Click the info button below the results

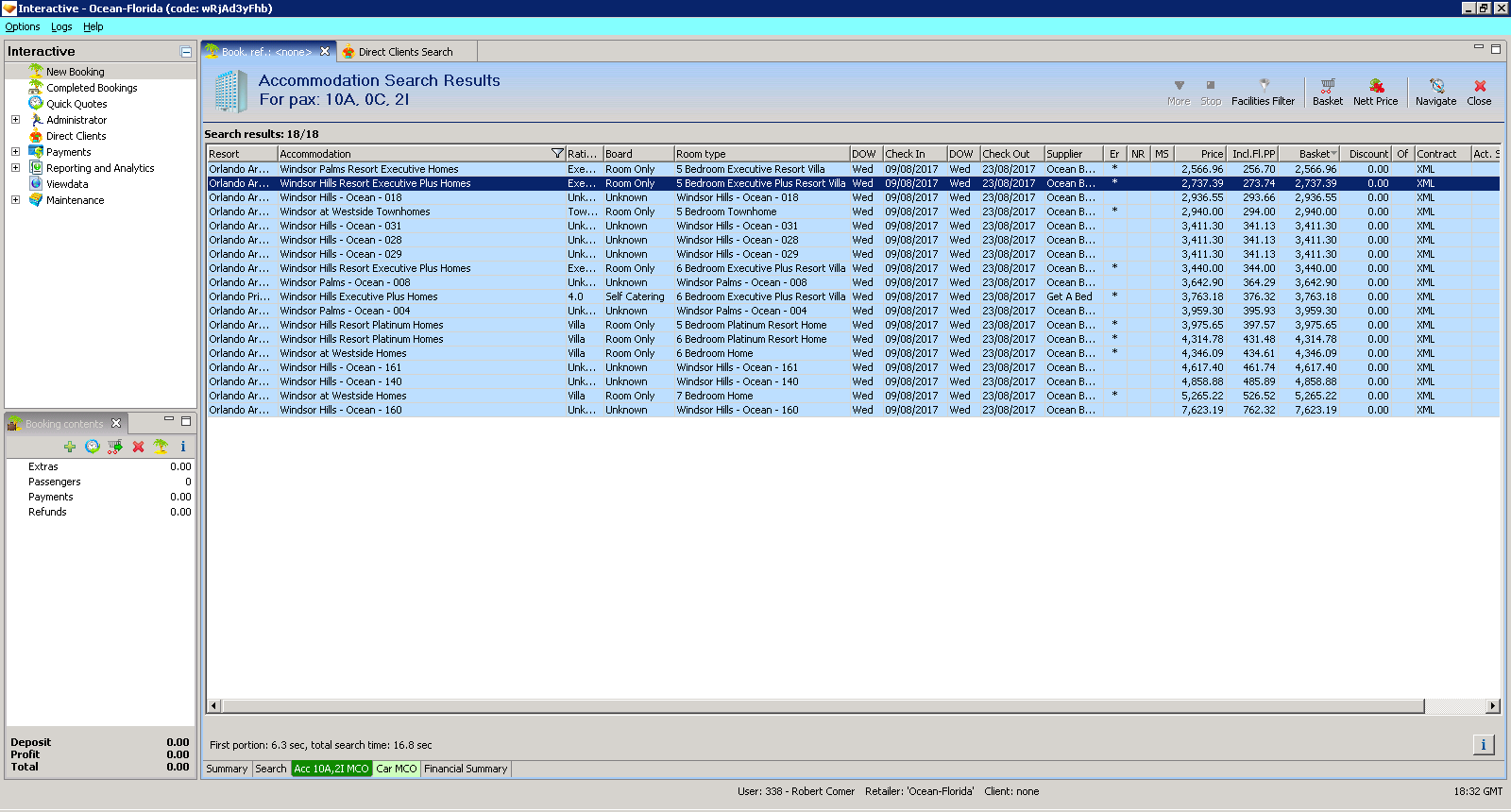click(1484, 745)
